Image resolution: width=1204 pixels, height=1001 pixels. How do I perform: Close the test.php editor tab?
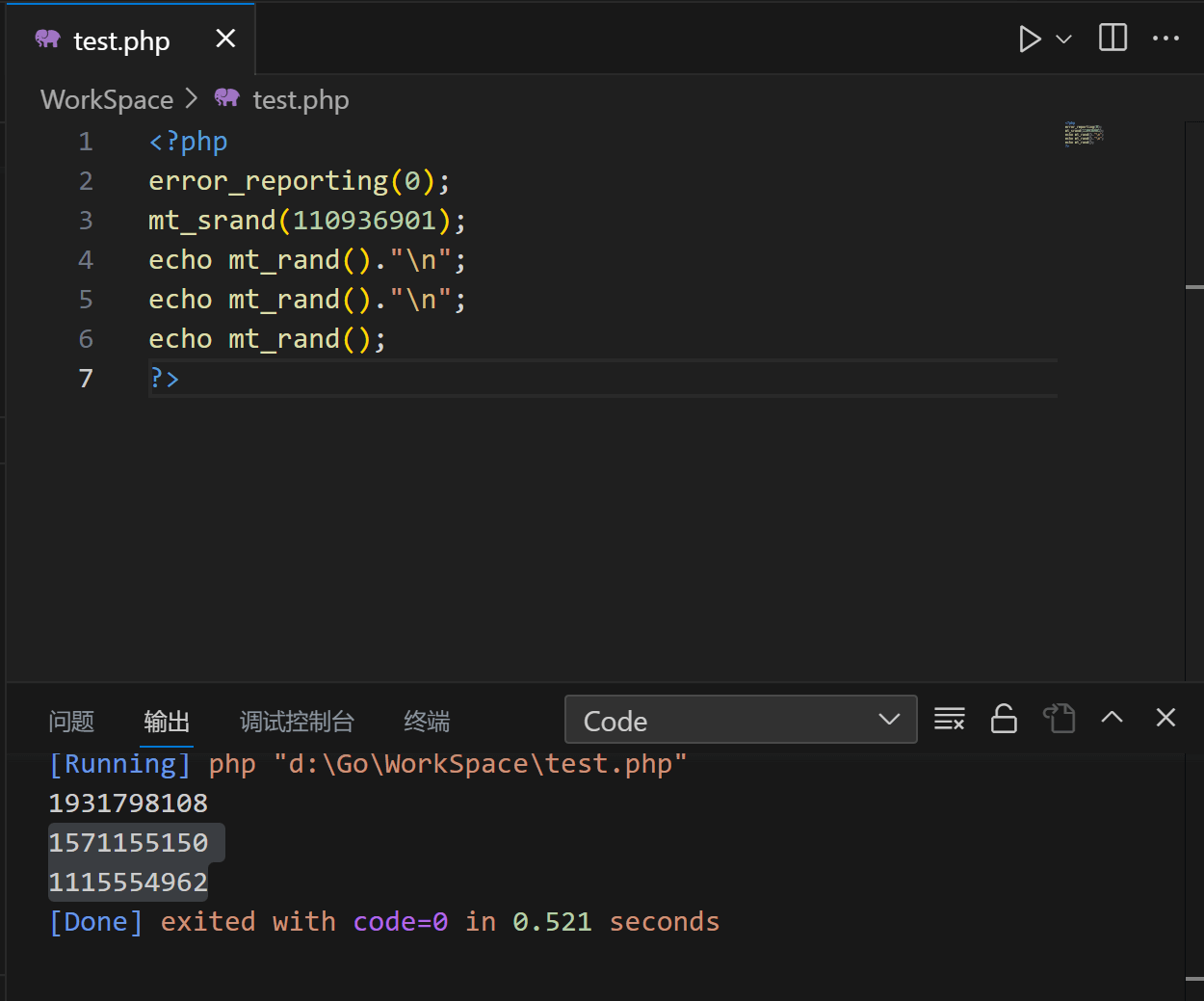pos(225,39)
